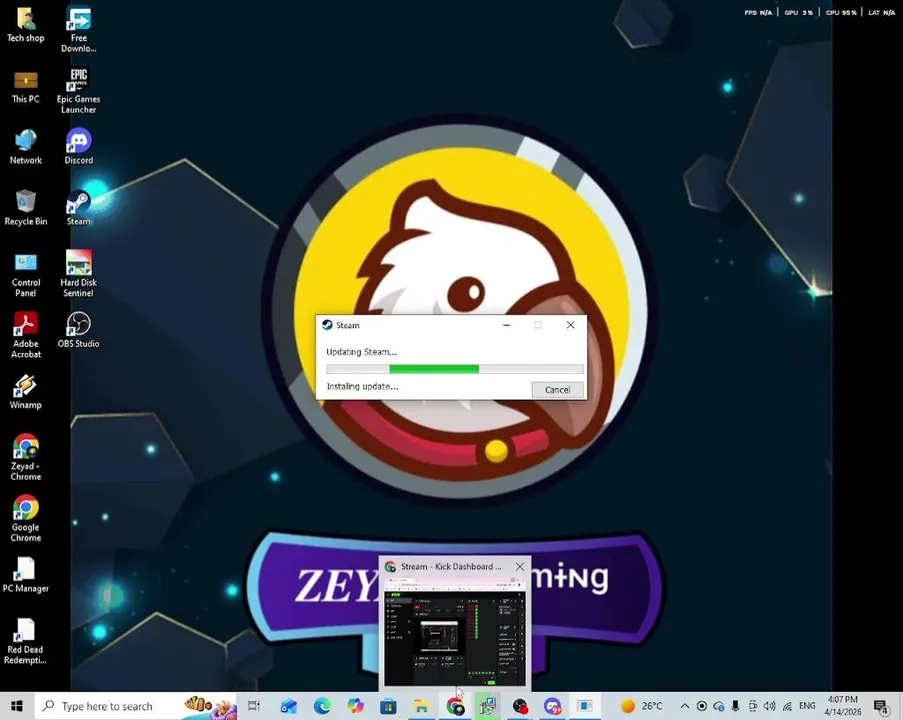The image size is (903, 720).
Task: Click the weather 26°C taskbar widget
Action: click(x=642, y=706)
